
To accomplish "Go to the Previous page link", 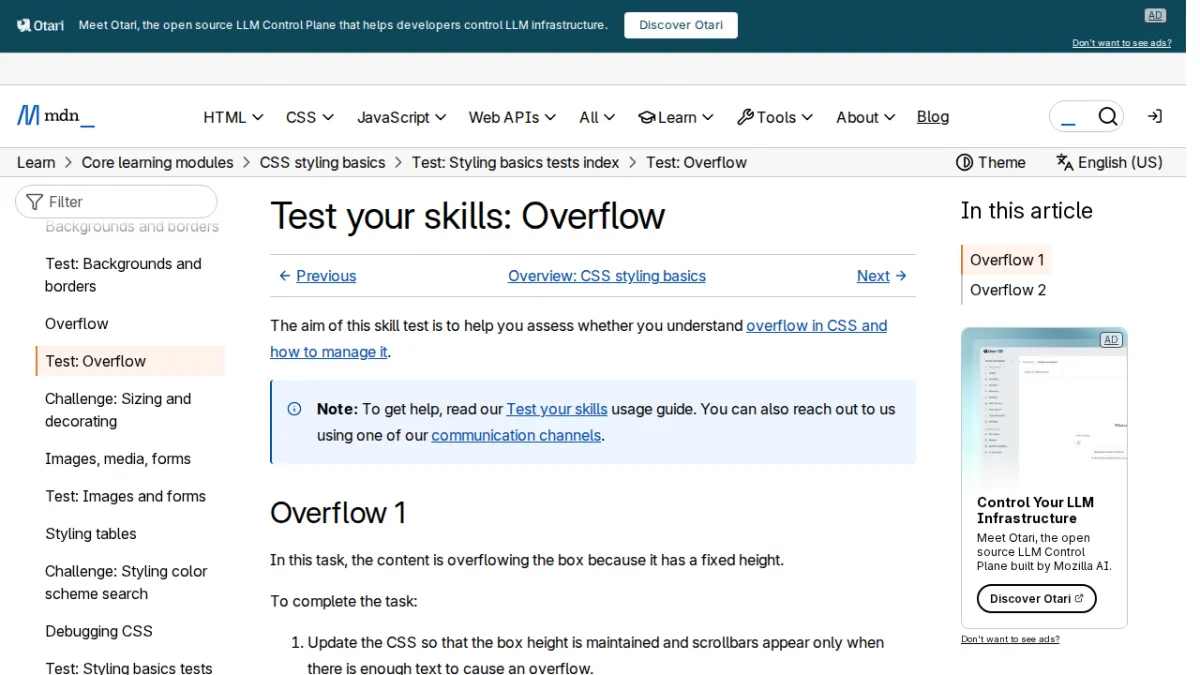I will (x=317, y=276).
